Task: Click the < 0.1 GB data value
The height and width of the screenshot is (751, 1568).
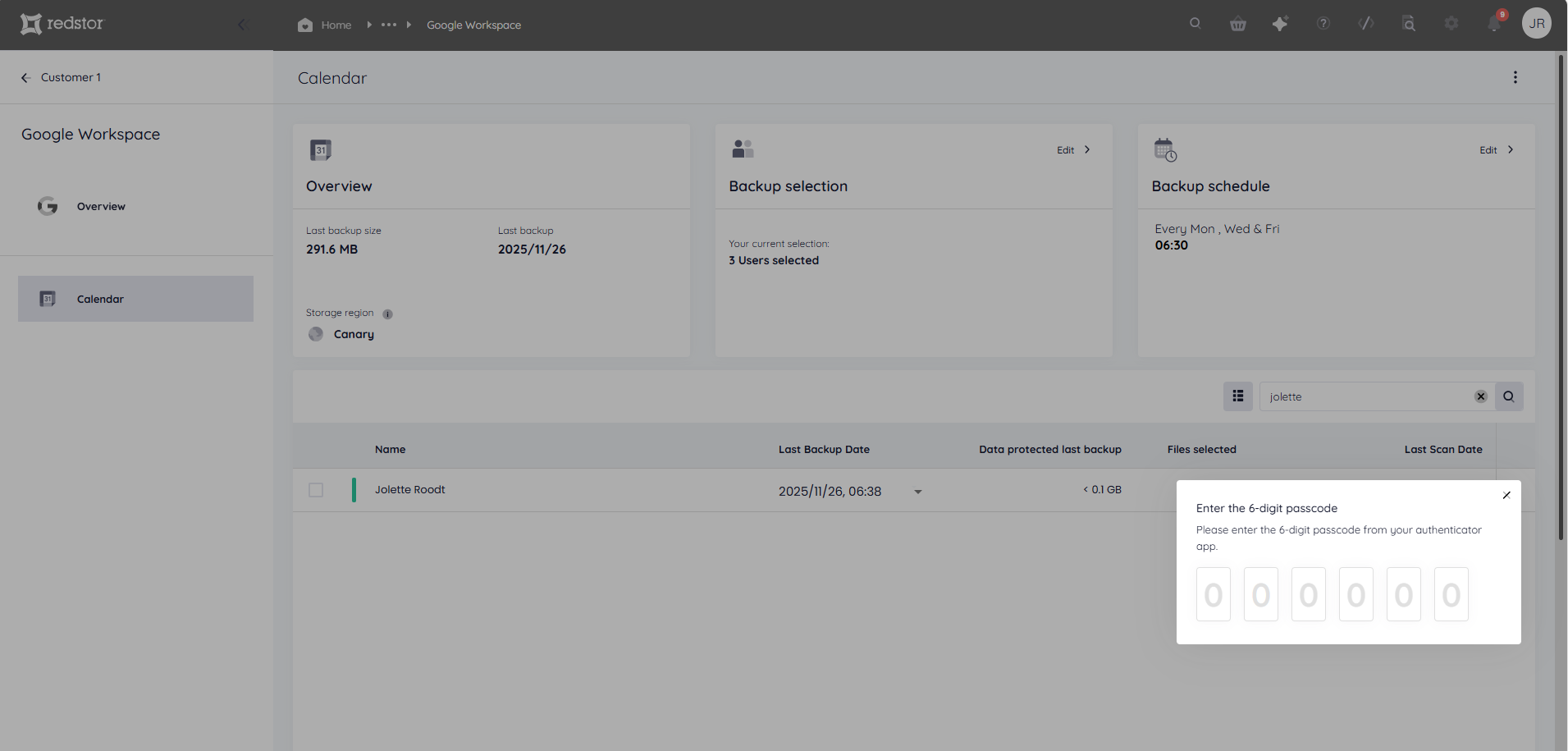Action: 1102,489
